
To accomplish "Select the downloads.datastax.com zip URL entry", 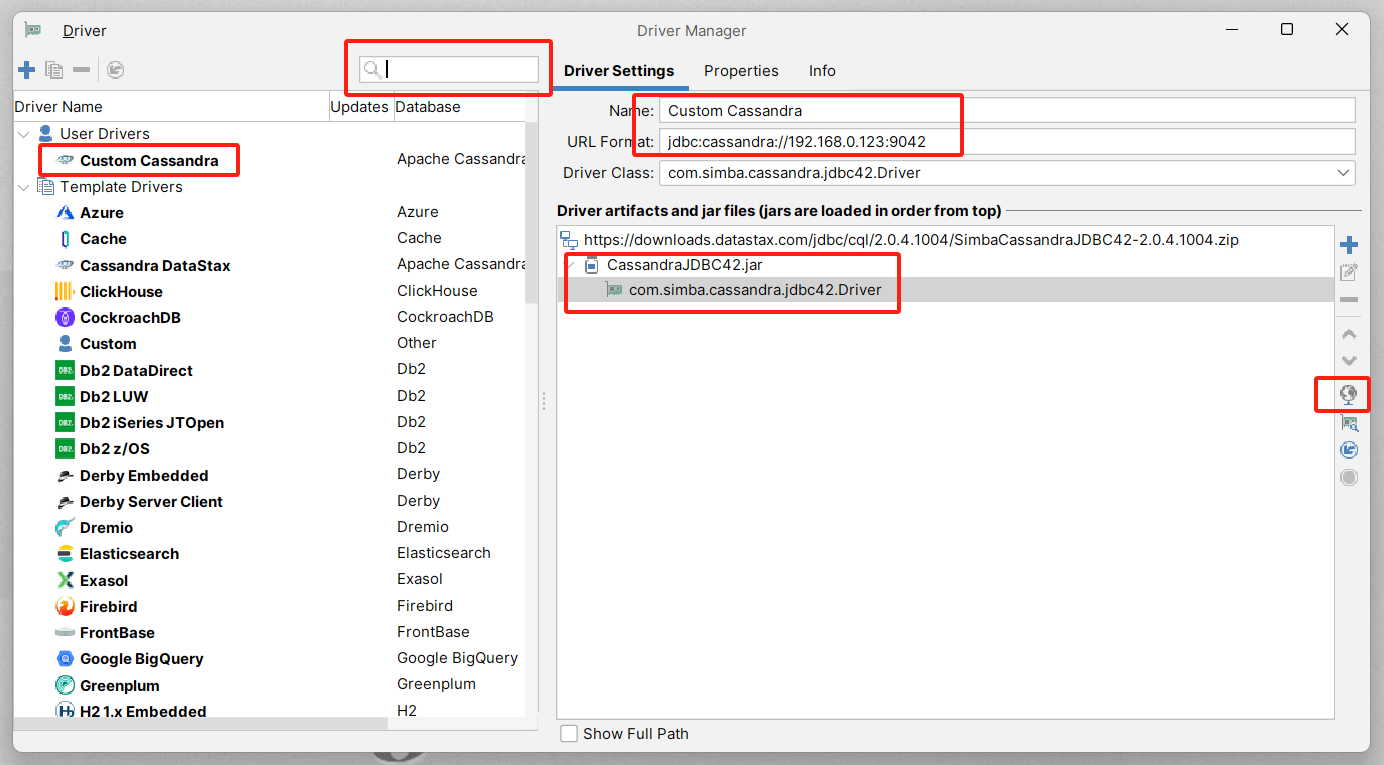I will pyautogui.click(x=911, y=240).
